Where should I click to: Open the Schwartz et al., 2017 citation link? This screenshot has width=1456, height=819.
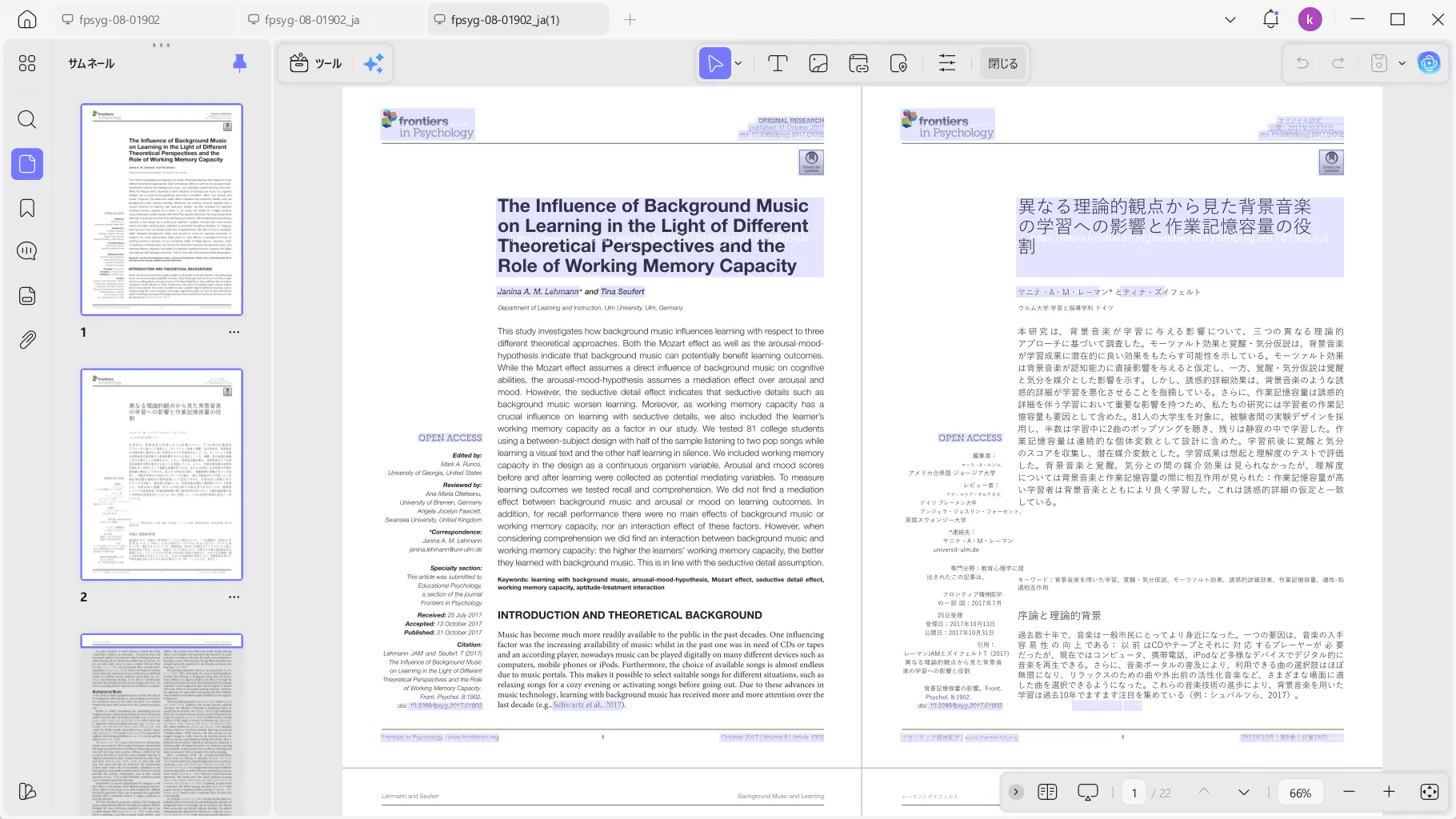587,705
